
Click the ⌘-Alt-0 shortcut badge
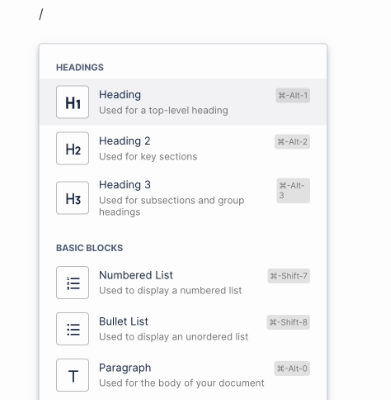click(x=292, y=369)
